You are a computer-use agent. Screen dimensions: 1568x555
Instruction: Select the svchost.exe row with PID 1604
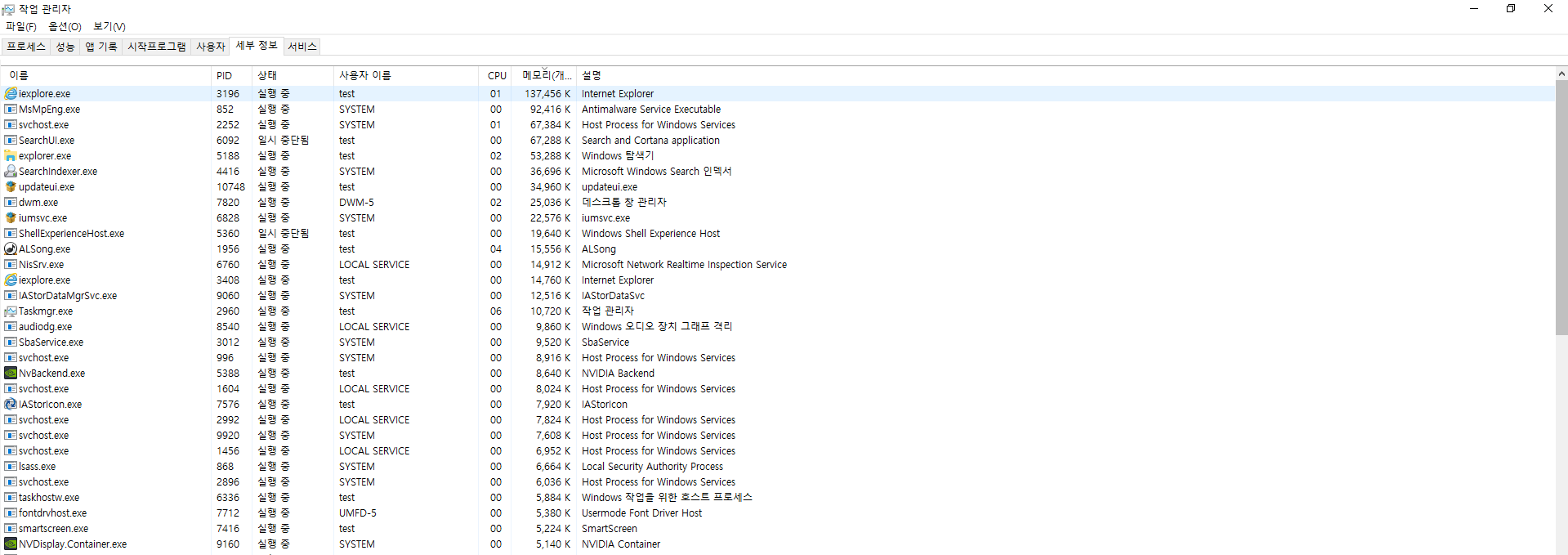click(778, 389)
